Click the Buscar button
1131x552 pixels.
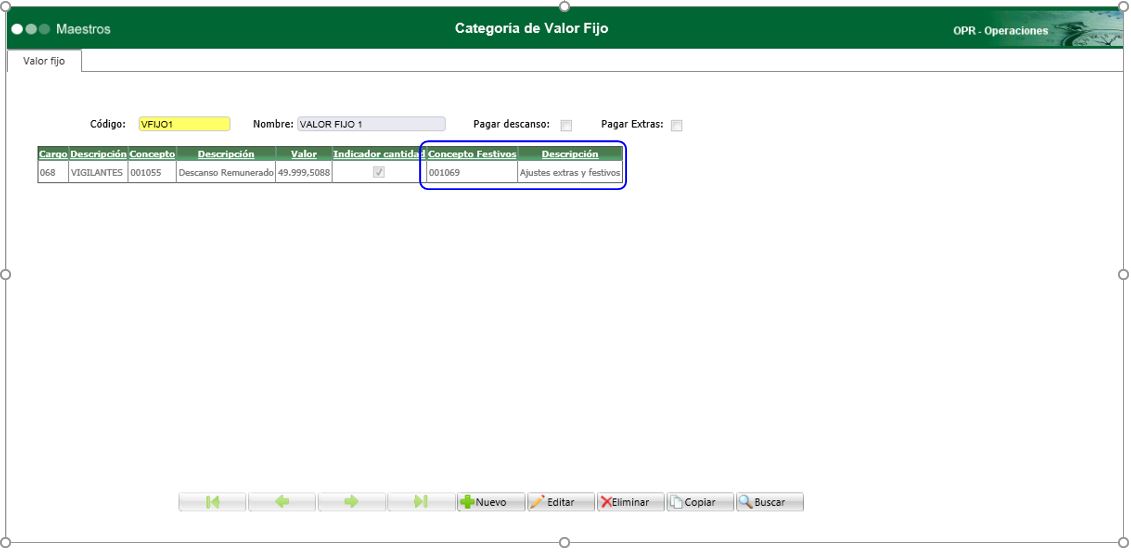coord(770,502)
